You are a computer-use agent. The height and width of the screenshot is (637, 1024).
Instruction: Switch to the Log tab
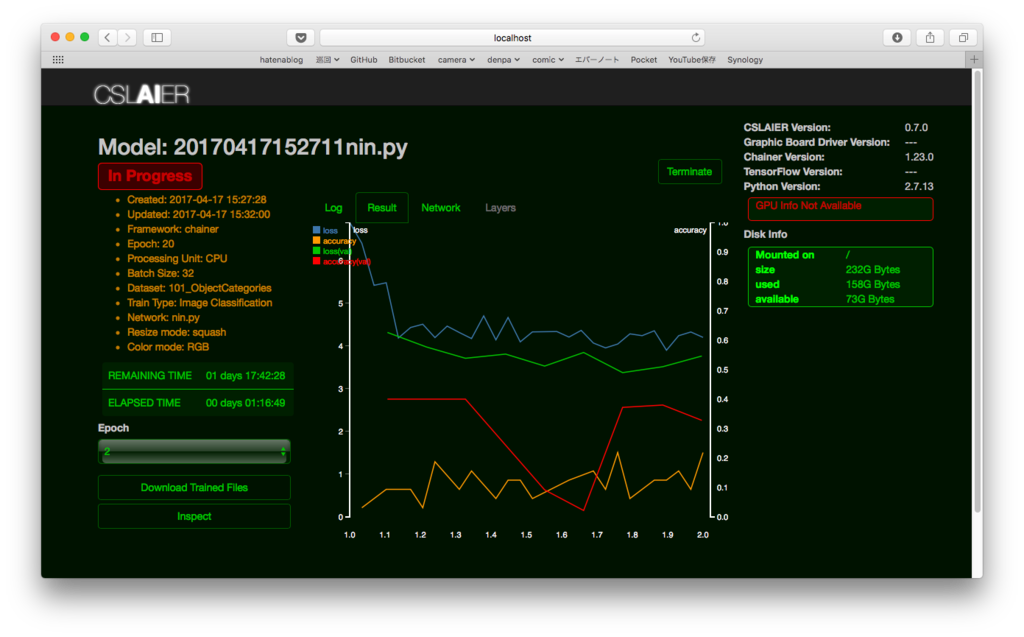click(333, 208)
